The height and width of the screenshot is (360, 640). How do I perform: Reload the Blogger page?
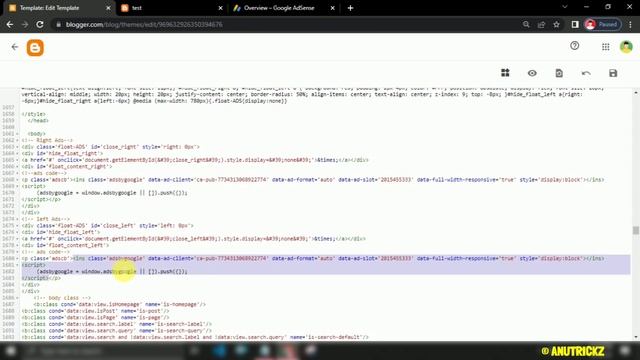[x=40, y=24]
